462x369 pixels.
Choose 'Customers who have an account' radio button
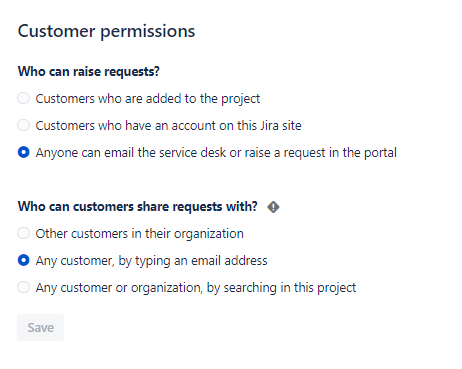point(24,125)
